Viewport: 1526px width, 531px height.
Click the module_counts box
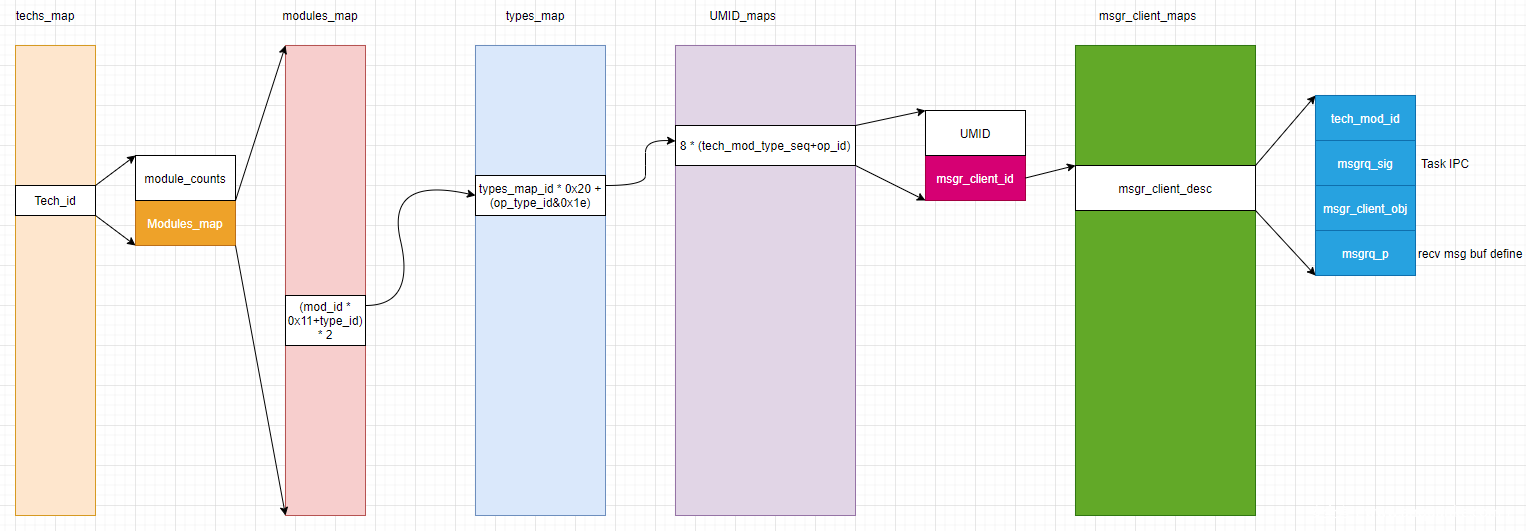point(185,178)
